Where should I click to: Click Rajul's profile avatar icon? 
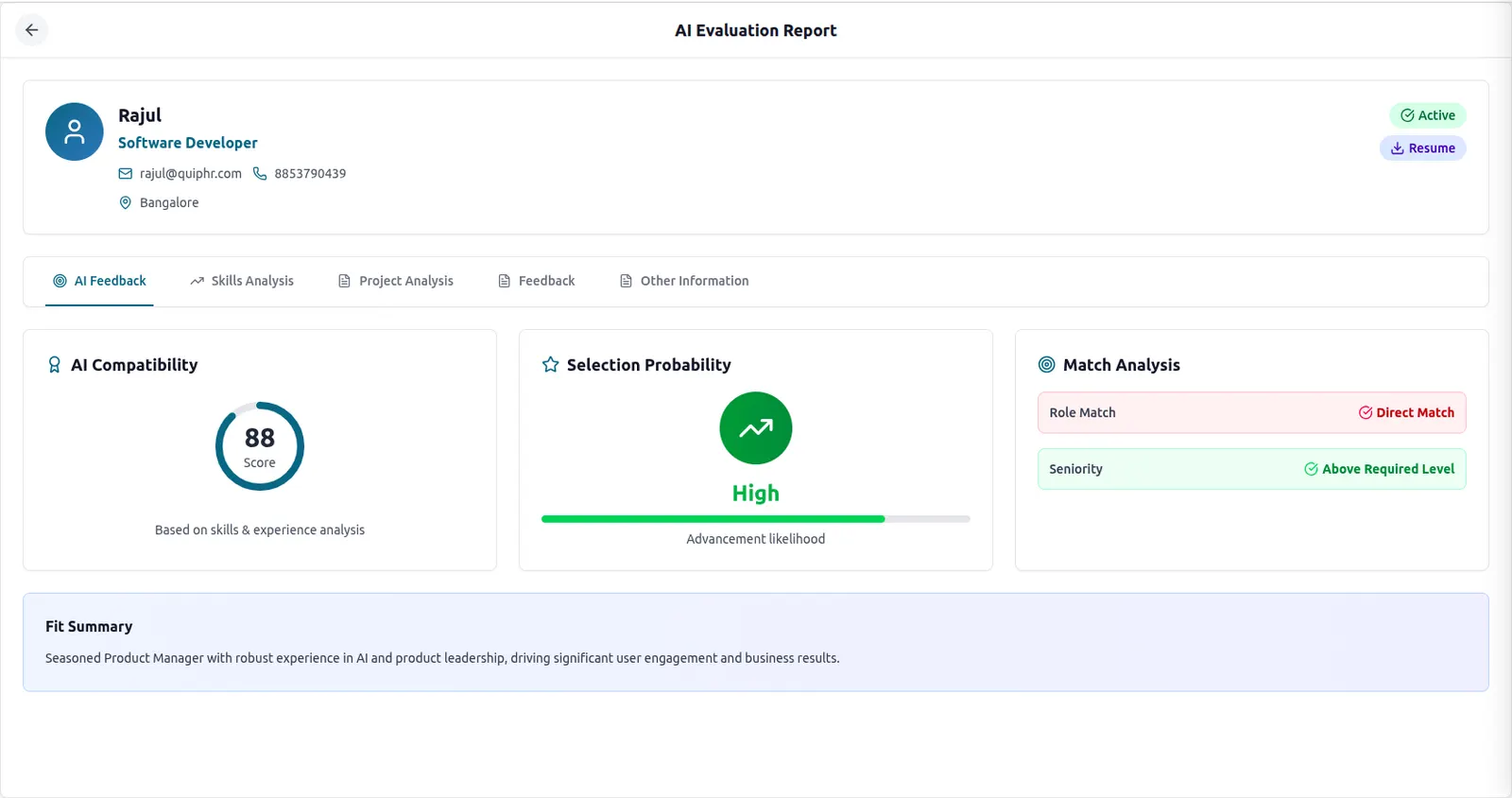coord(75,131)
